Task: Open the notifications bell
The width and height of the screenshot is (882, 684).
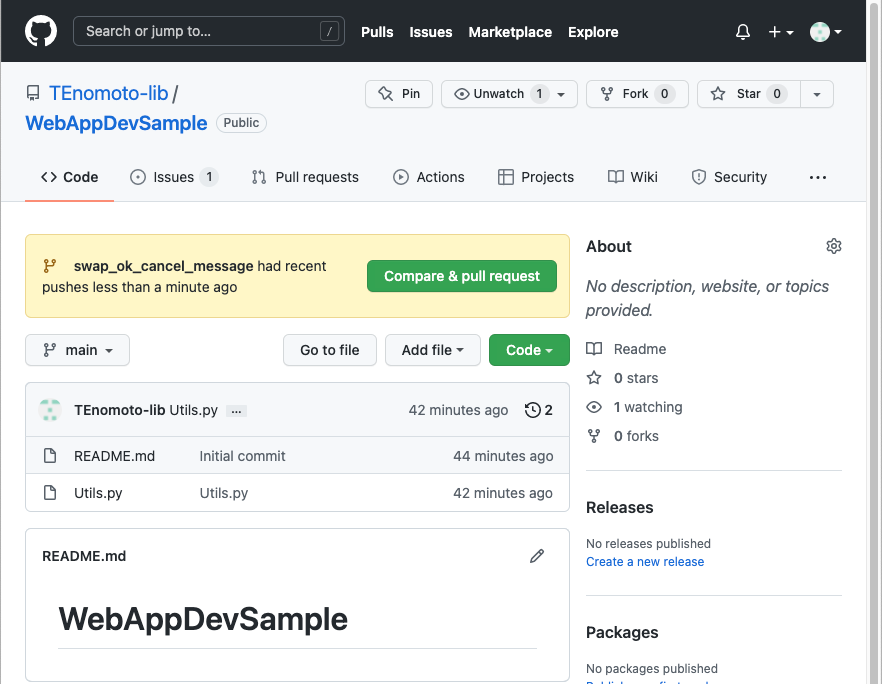Action: point(742,32)
